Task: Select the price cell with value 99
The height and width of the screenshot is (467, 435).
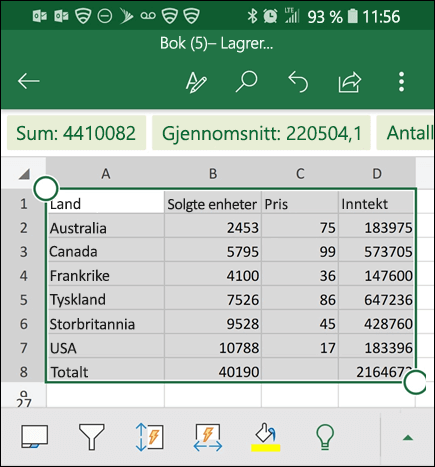Action: pos(300,252)
